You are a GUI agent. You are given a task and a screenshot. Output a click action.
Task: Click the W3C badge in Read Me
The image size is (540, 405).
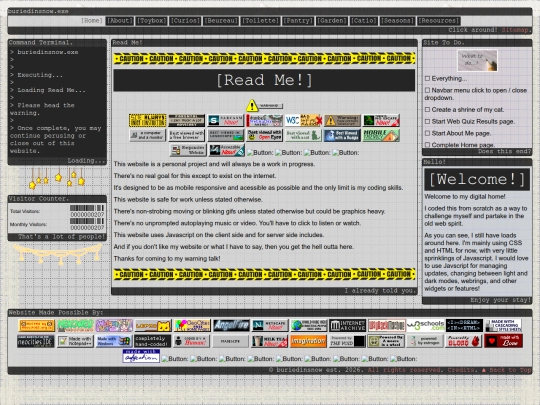click(x=303, y=121)
